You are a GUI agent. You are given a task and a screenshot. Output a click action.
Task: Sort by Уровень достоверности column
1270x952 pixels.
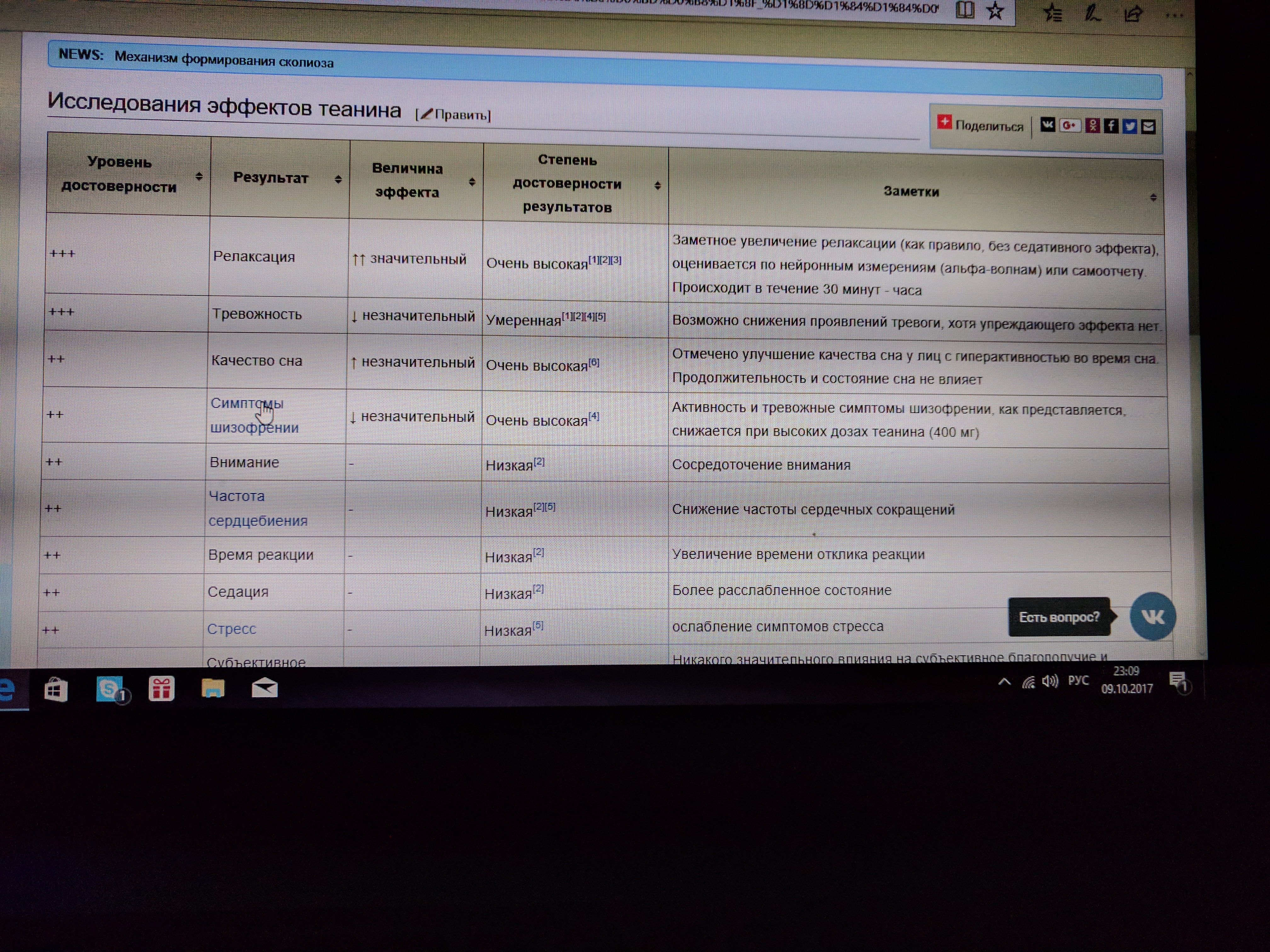[199, 176]
